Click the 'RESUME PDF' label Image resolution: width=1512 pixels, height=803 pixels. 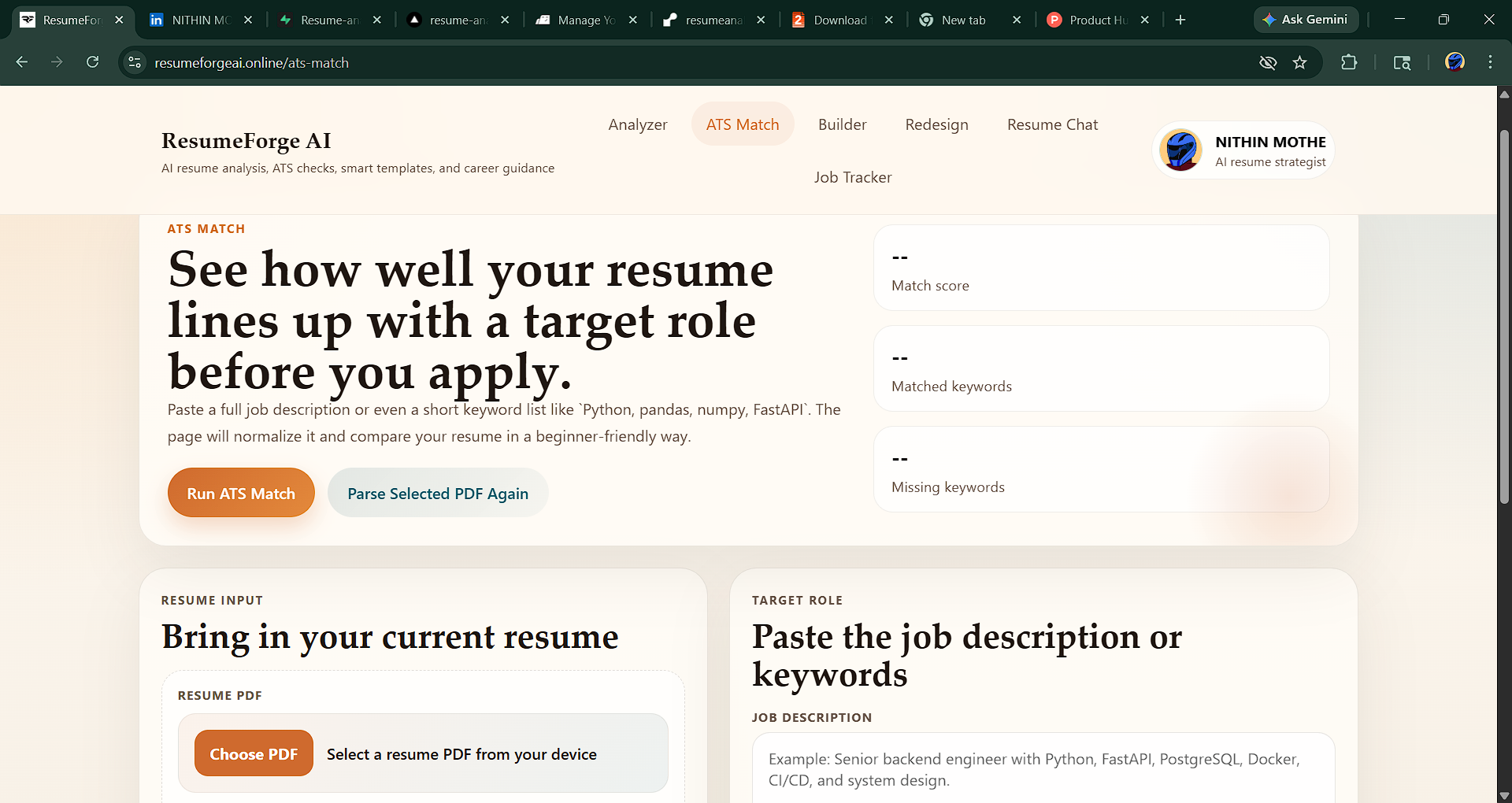[x=220, y=695]
